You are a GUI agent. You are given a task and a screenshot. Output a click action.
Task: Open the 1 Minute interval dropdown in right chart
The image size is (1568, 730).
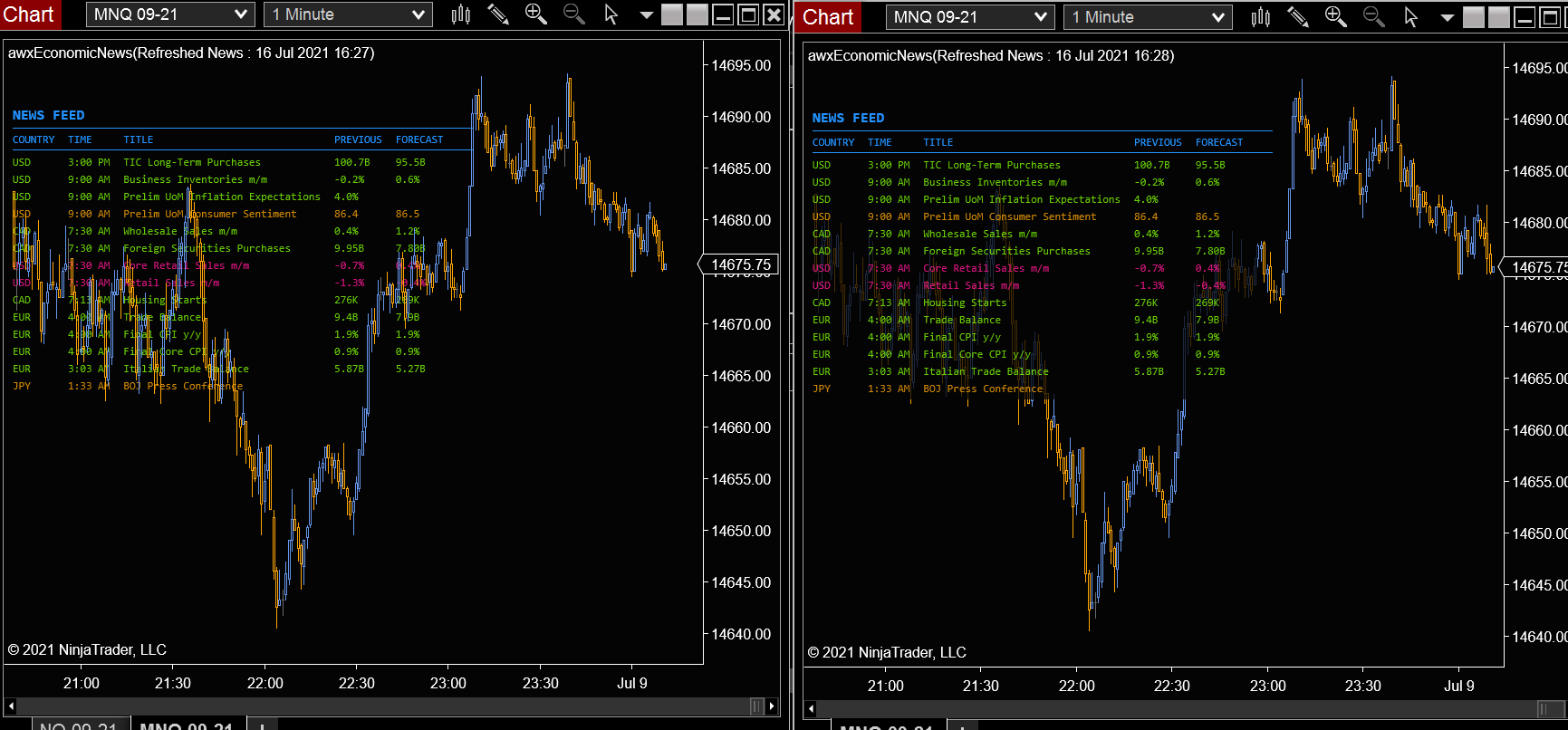pyautogui.click(x=1149, y=17)
